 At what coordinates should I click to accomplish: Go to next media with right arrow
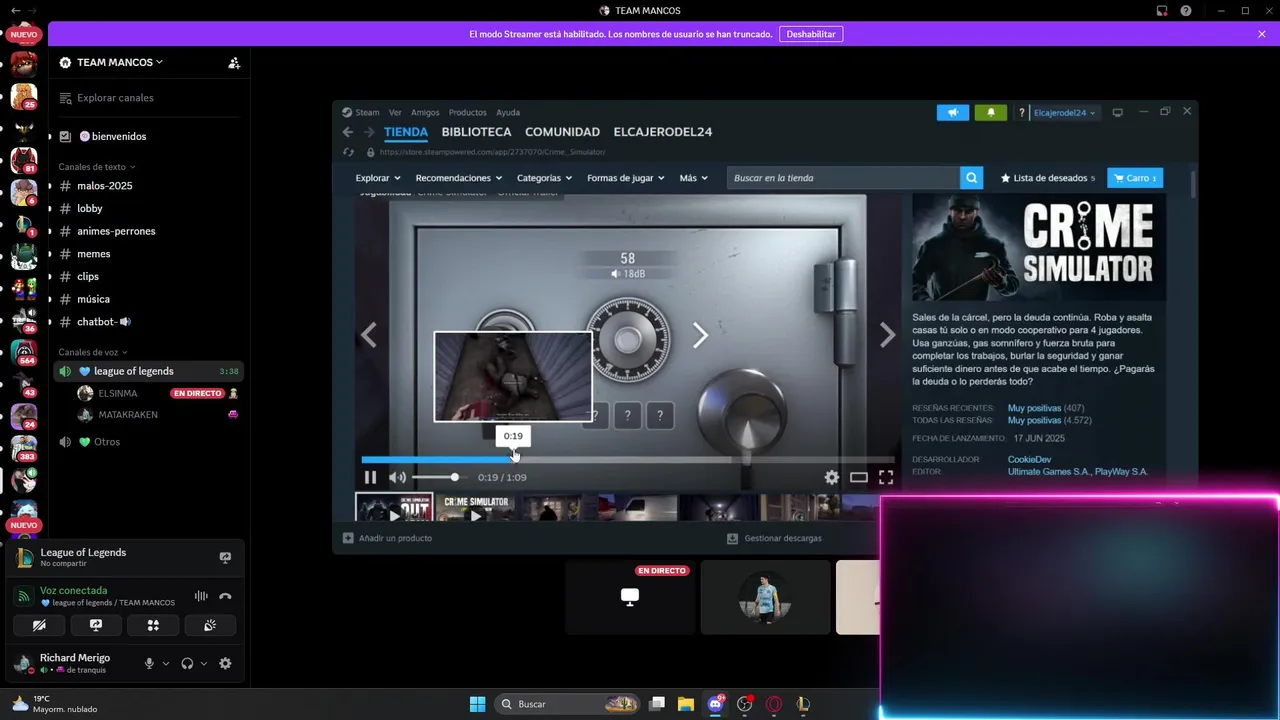tap(887, 335)
